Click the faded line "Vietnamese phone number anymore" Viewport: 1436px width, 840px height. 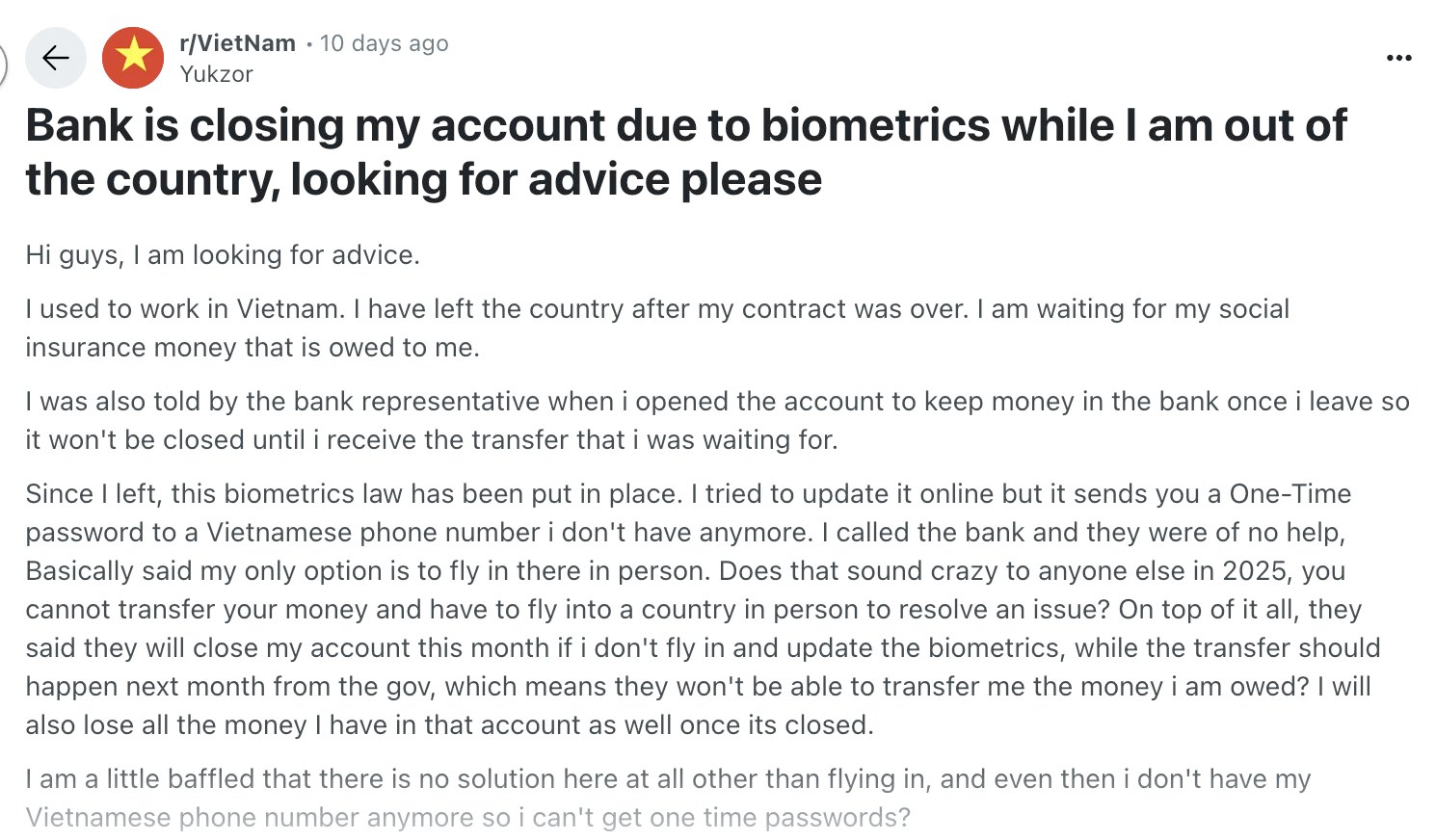467,818
